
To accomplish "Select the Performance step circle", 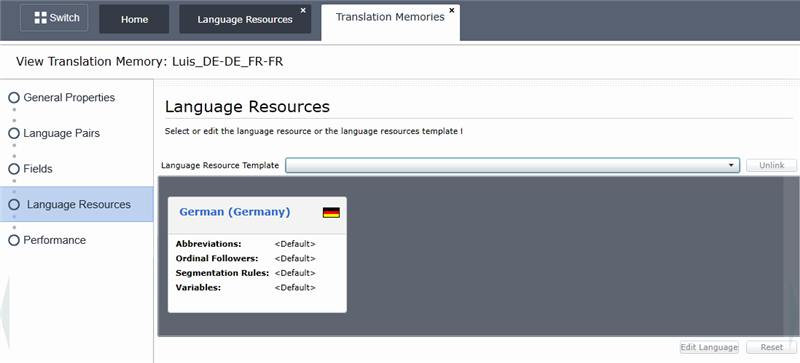I will coord(14,240).
